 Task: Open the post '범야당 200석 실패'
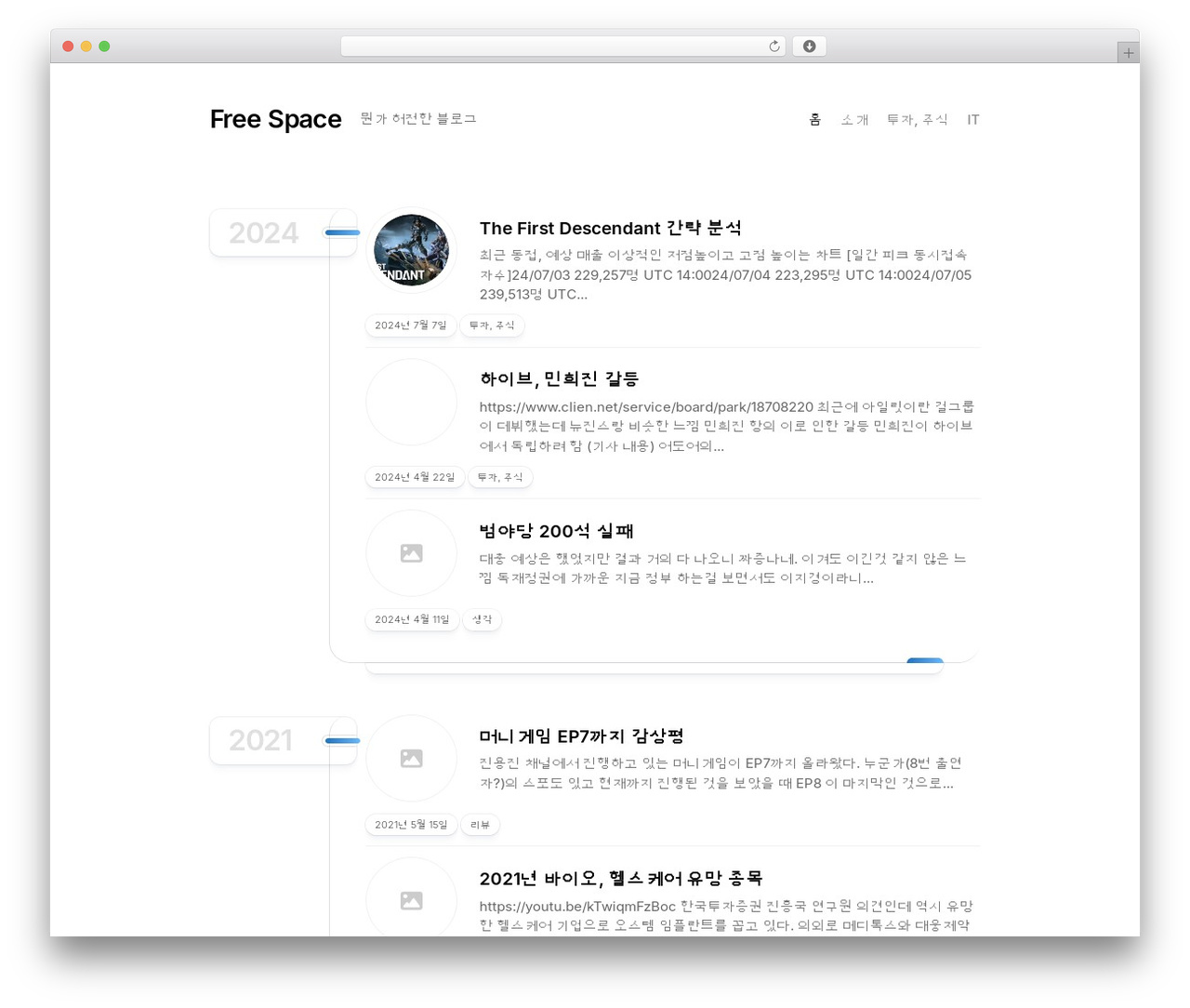coord(557,531)
